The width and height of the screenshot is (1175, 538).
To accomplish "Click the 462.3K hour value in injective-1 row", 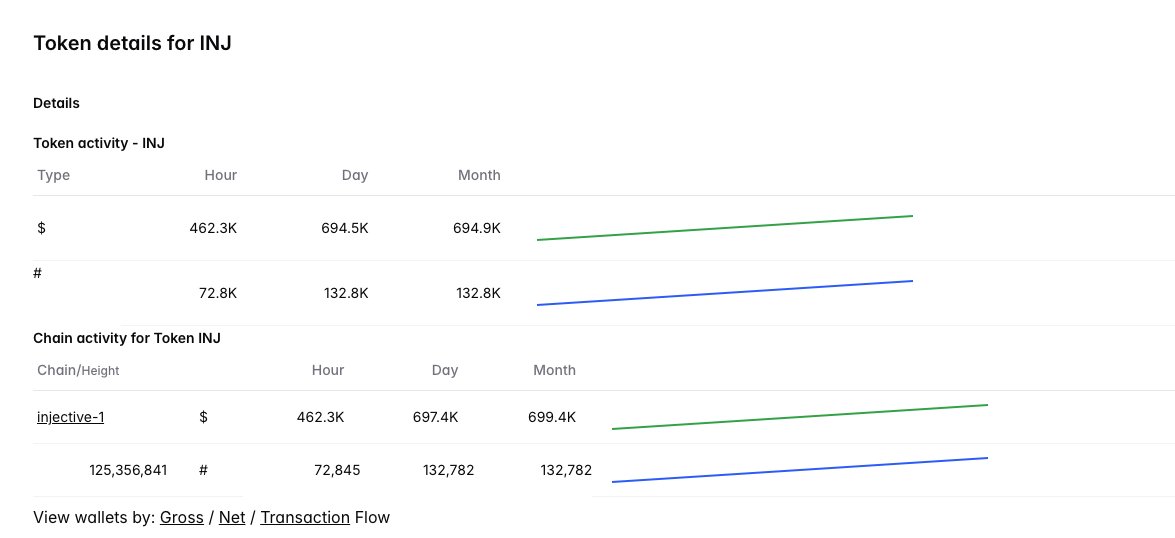I will click(x=321, y=417).
